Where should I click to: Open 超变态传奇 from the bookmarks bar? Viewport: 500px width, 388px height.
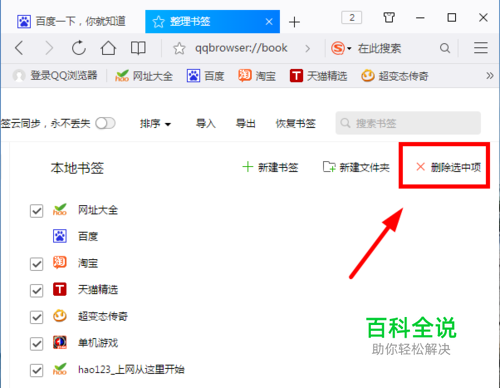coord(395,76)
